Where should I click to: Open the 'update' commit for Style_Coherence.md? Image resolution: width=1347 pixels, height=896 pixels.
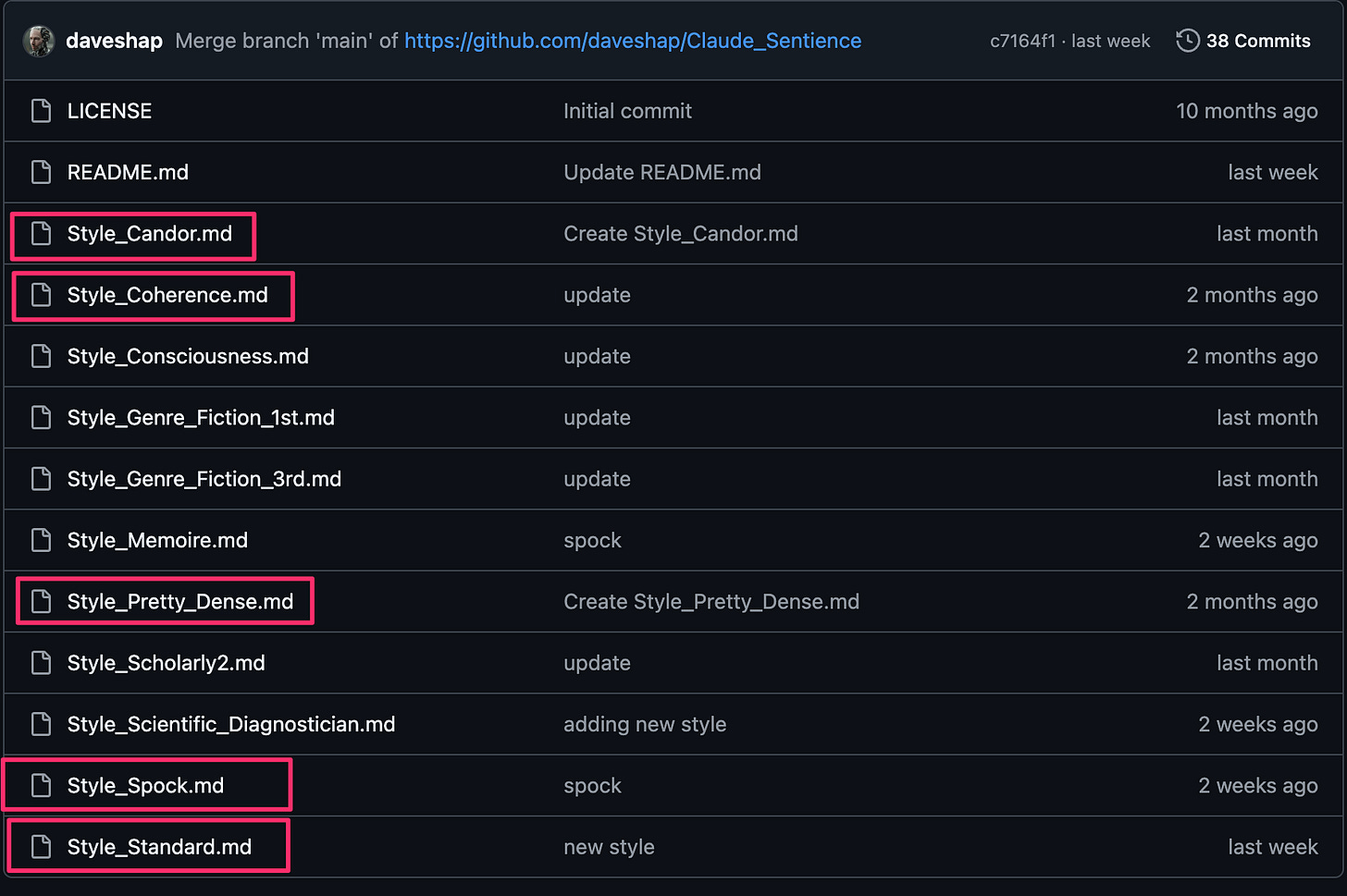click(x=597, y=295)
